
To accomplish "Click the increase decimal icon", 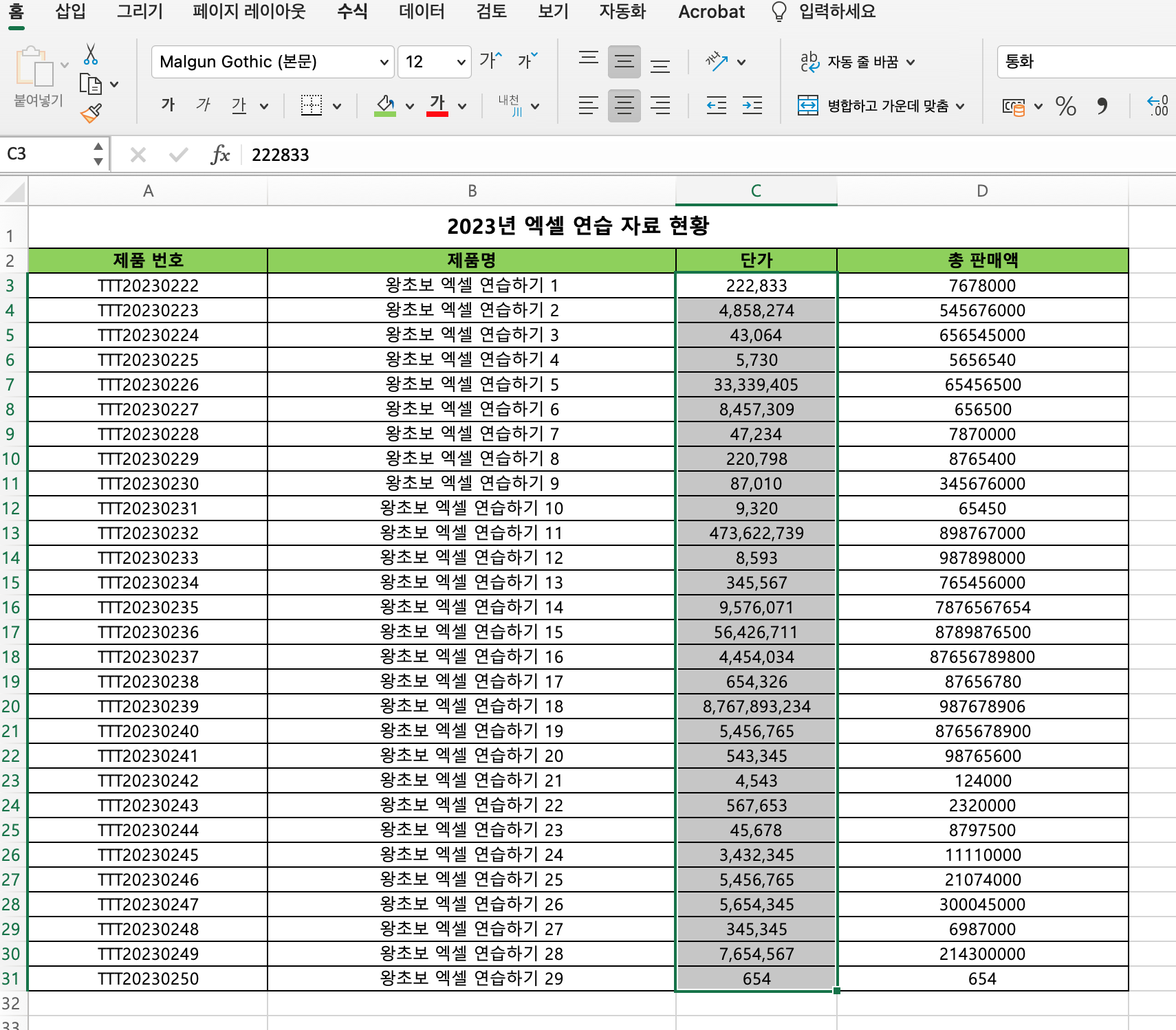I will coord(1157,106).
